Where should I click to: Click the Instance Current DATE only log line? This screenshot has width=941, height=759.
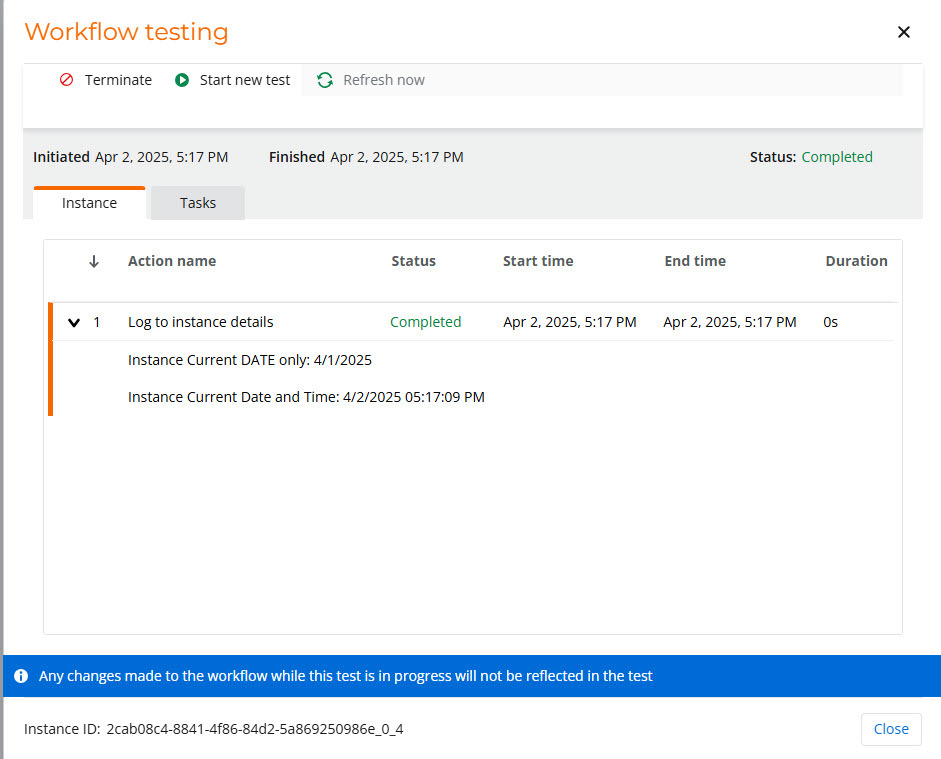click(x=250, y=360)
